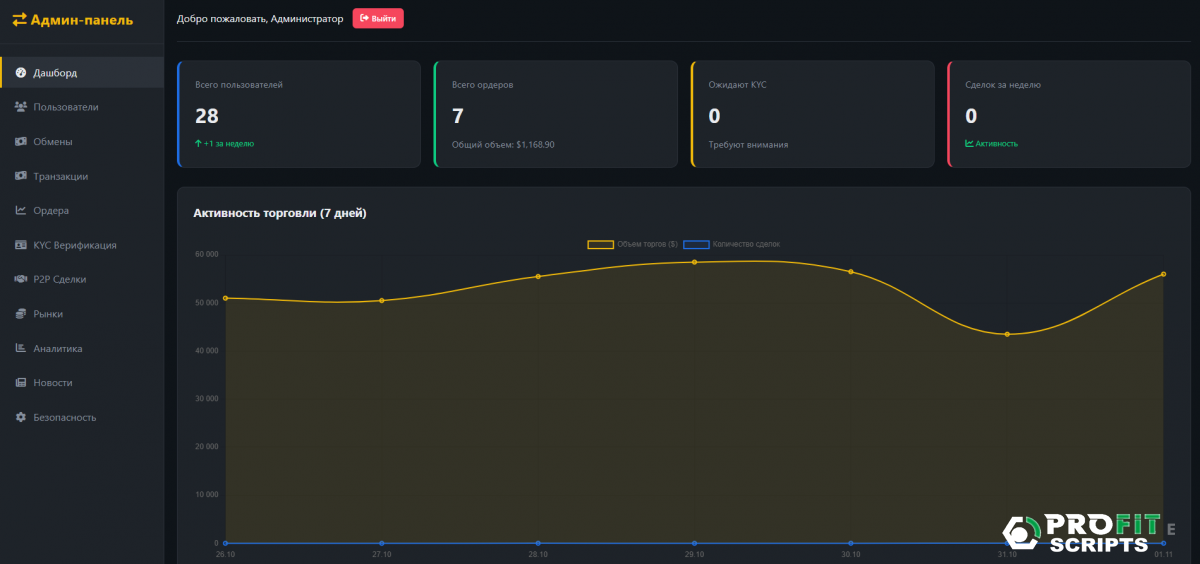Viewport: 1200px width, 564px height.
Task: Click the KYC verification ID card icon
Action: point(21,245)
